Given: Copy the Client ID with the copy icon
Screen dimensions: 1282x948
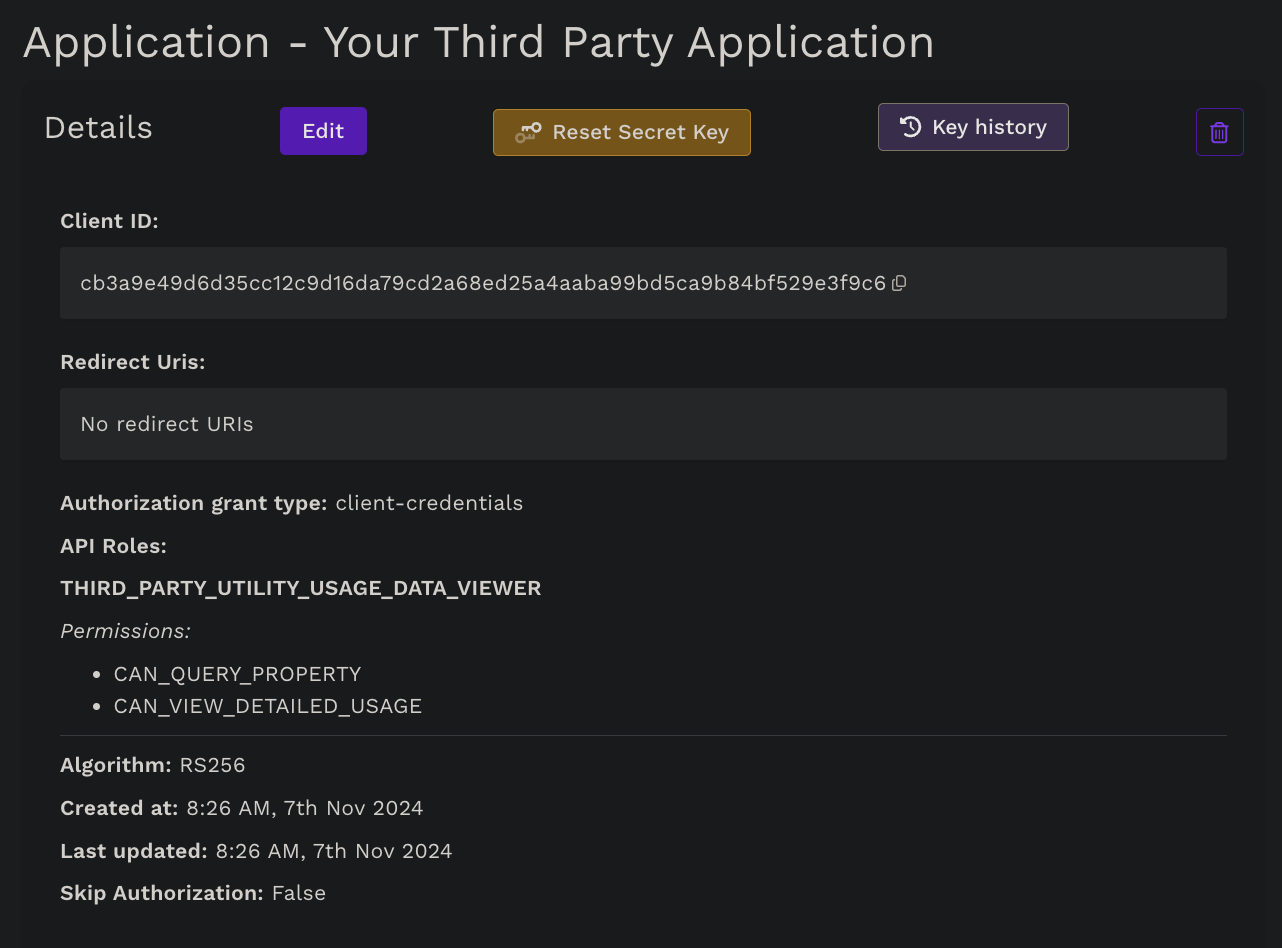Looking at the screenshot, I should (x=899, y=283).
